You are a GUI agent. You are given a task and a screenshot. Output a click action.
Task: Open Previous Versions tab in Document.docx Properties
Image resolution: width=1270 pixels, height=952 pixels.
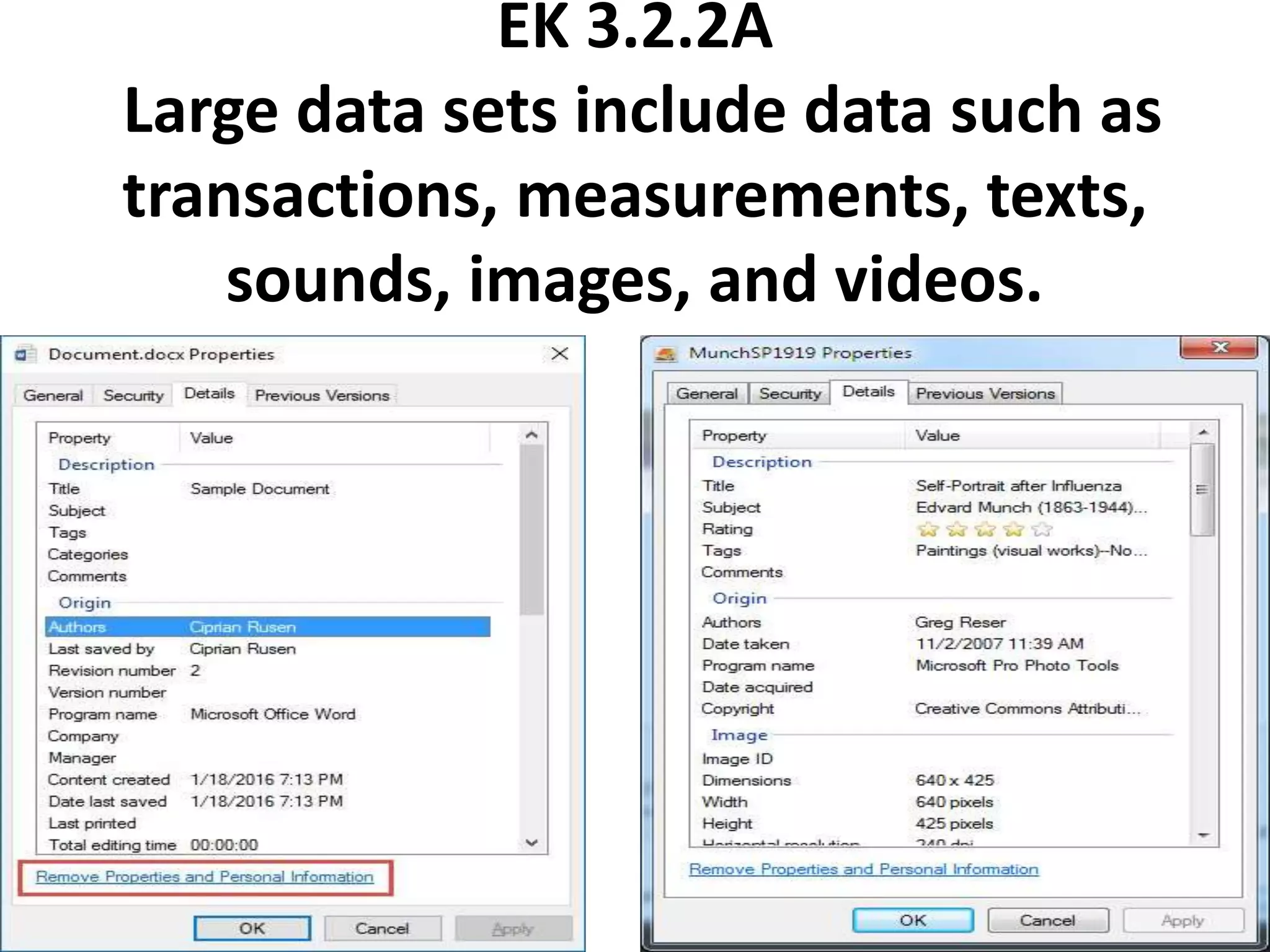(x=322, y=395)
